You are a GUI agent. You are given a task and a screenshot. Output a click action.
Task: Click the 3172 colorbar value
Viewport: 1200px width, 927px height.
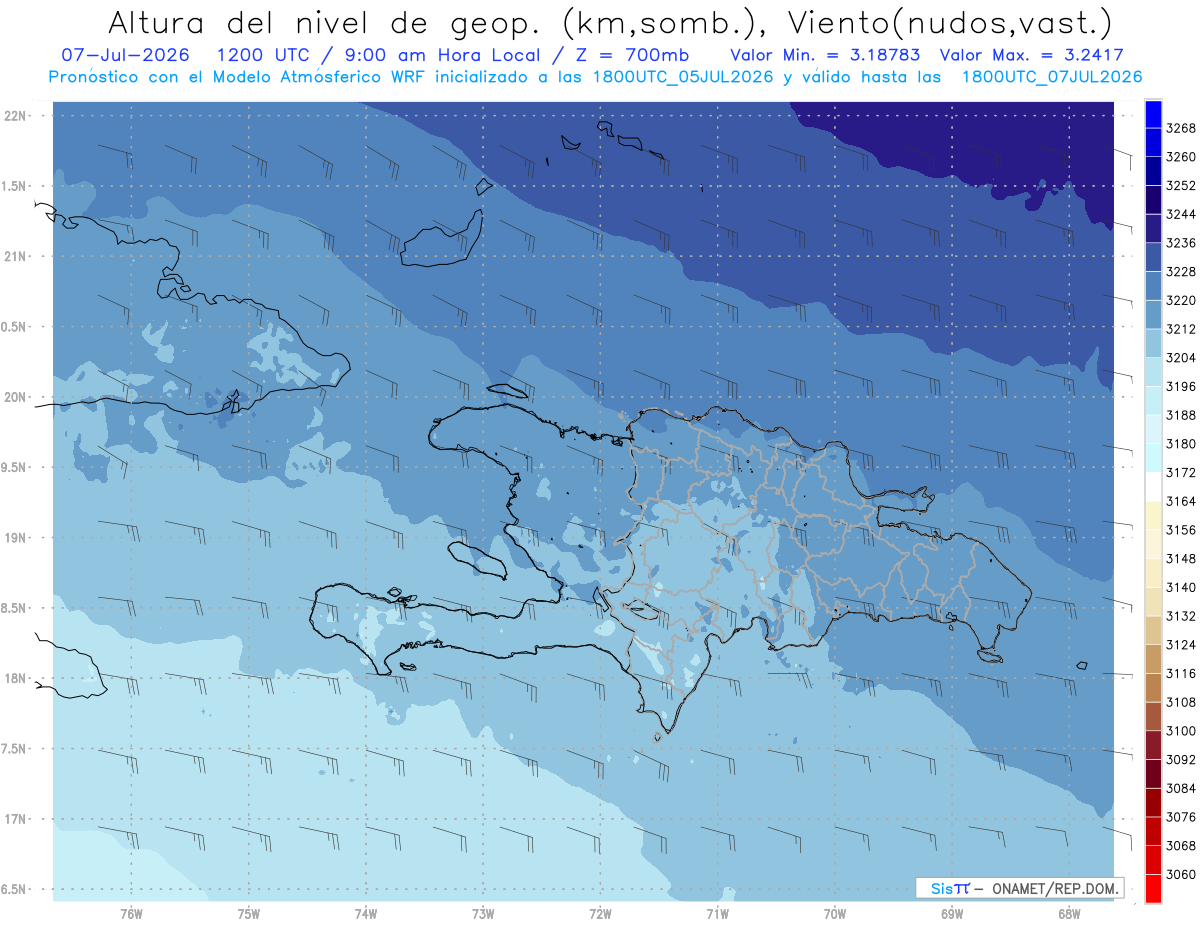click(1180, 473)
